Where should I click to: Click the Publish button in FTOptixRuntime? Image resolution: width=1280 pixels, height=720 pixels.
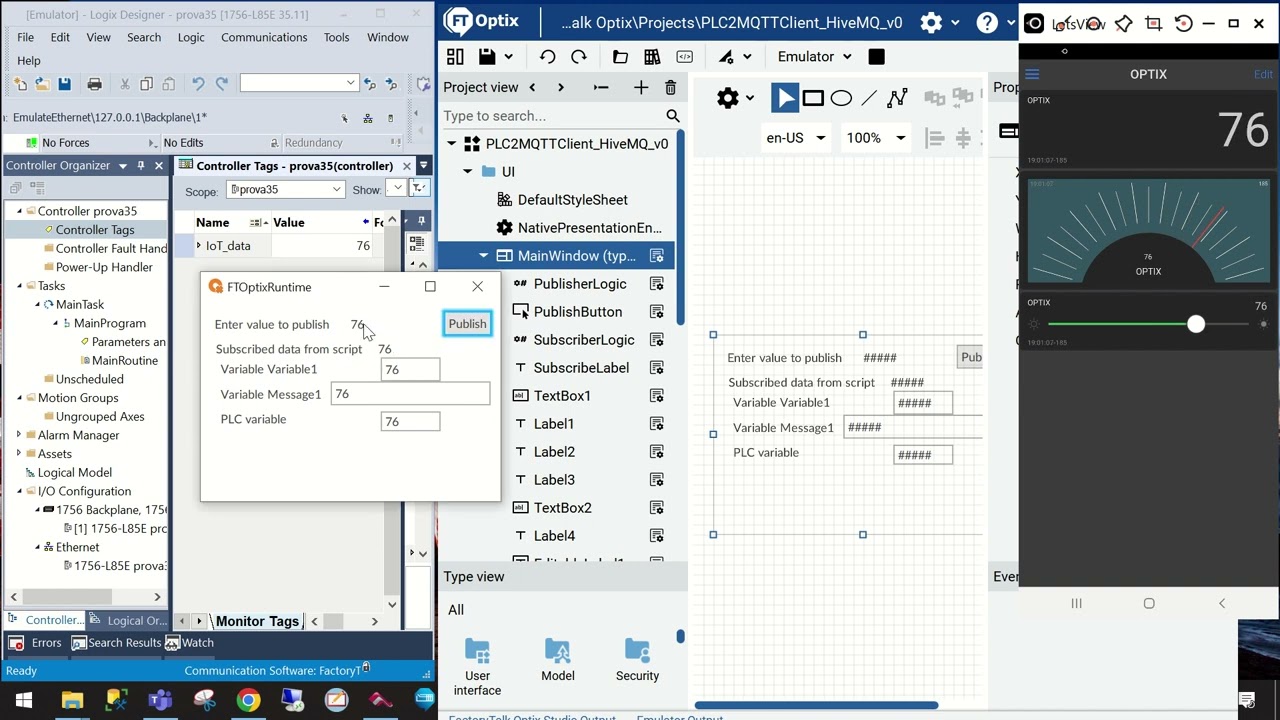[467, 324]
